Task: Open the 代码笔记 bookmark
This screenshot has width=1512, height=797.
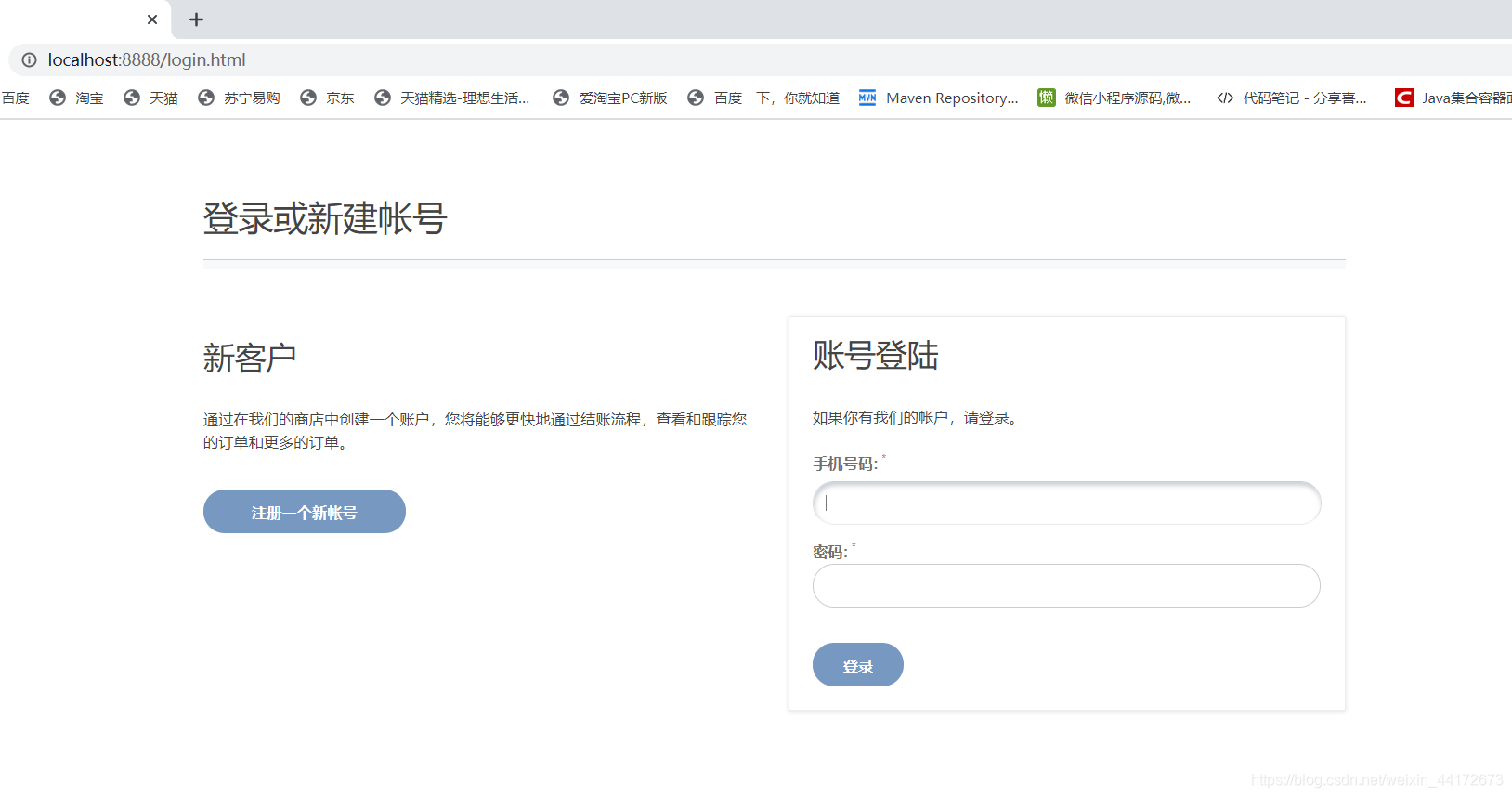Action: [x=1291, y=98]
